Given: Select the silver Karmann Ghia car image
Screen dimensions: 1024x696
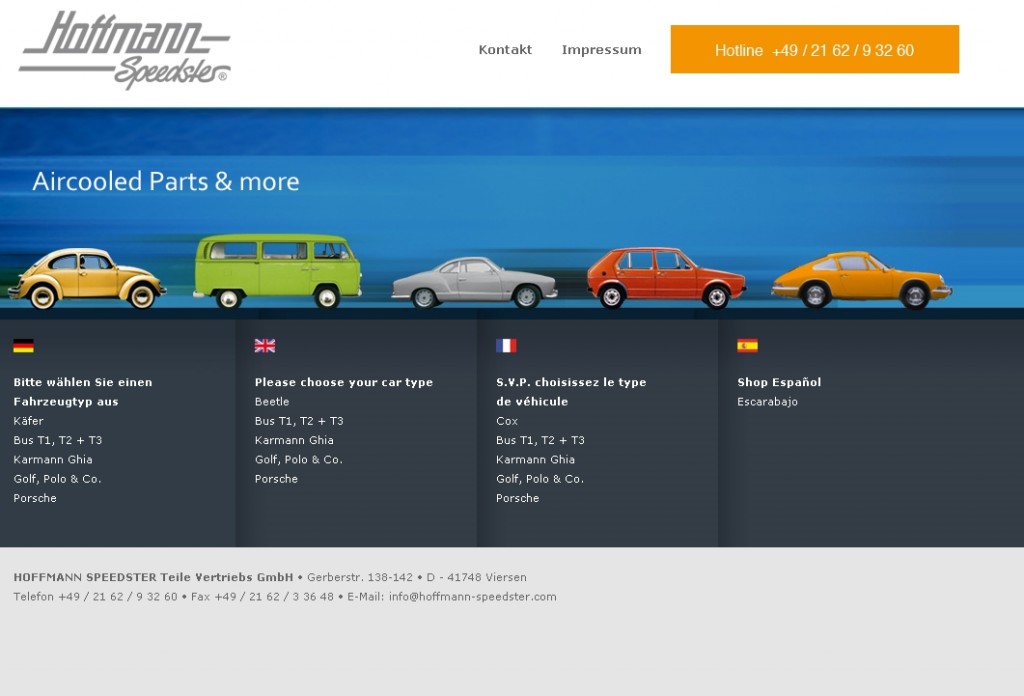Looking at the screenshot, I should click(474, 282).
